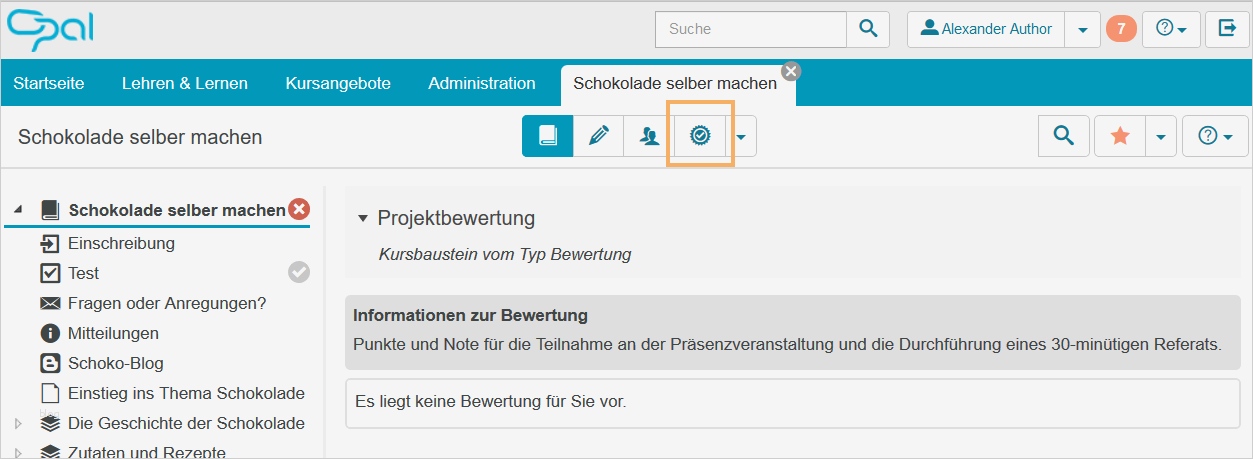Open the participant management icon
This screenshot has height=459, width=1253.
(650, 136)
